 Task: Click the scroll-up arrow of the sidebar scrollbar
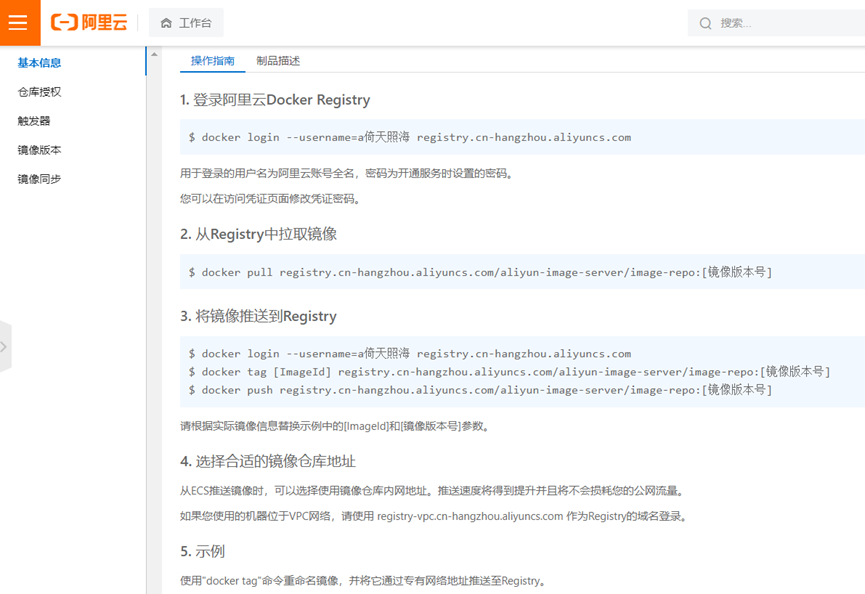(154, 55)
